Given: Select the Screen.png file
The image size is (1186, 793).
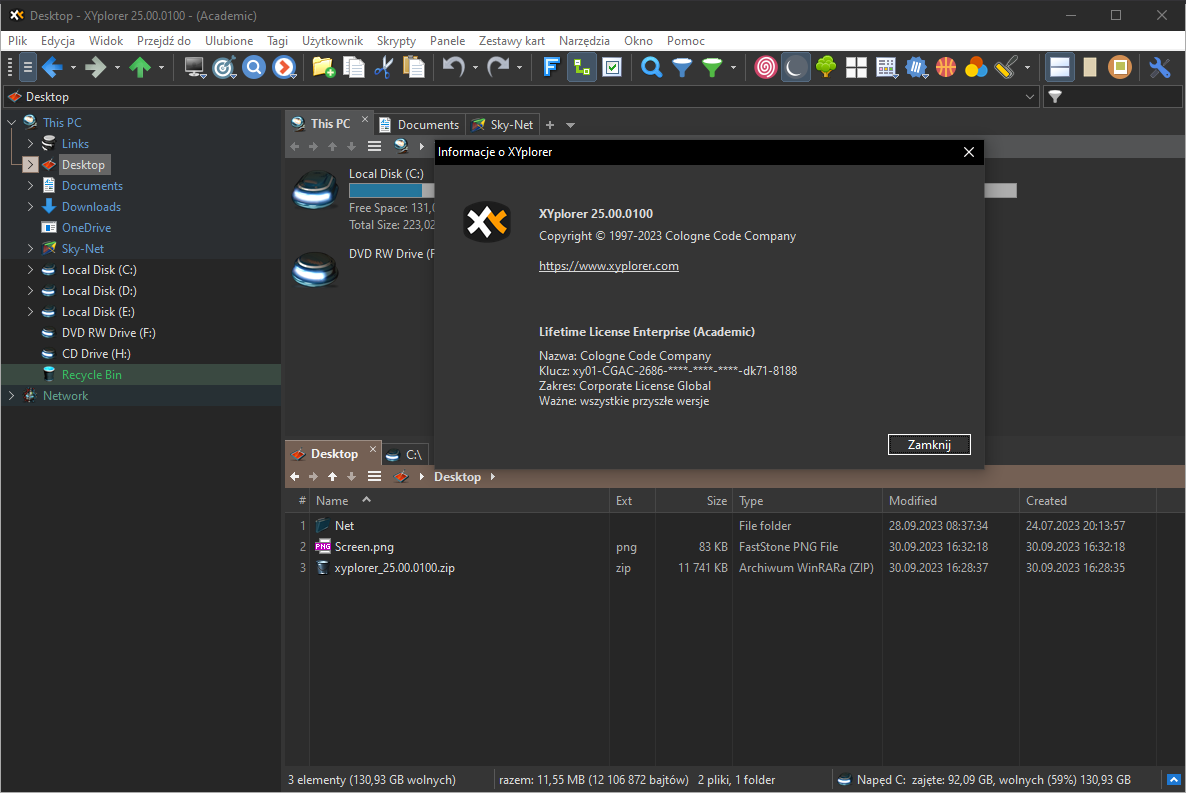Looking at the screenshot, I should (364, 547).
